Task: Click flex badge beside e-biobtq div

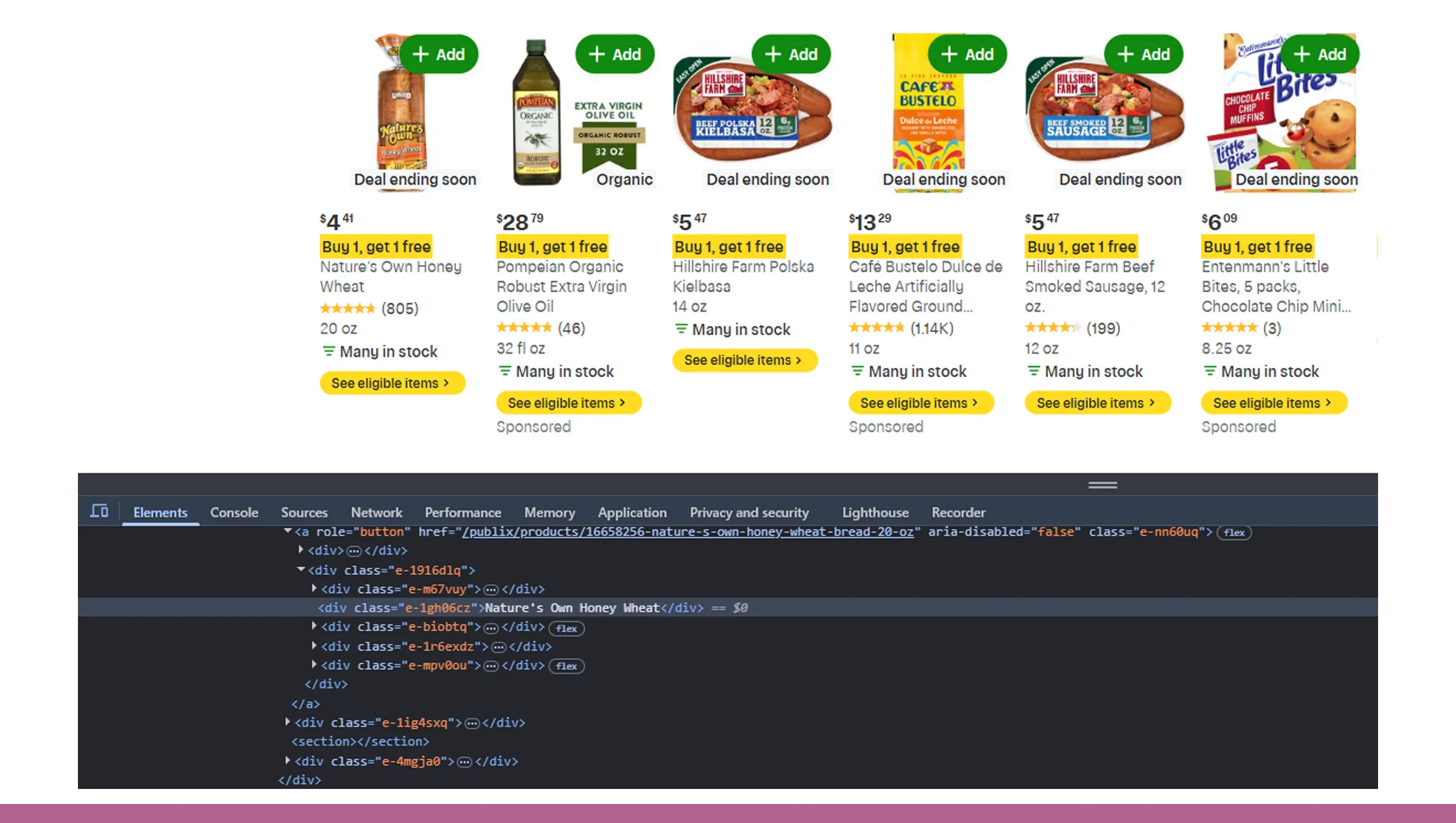Action: coord(567,629)
